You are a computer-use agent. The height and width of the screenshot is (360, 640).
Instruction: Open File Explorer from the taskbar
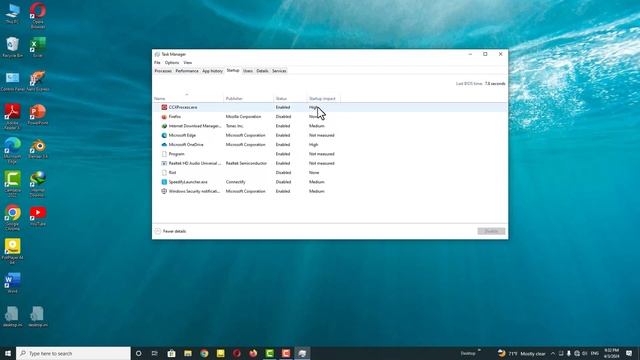click(188, 353)
